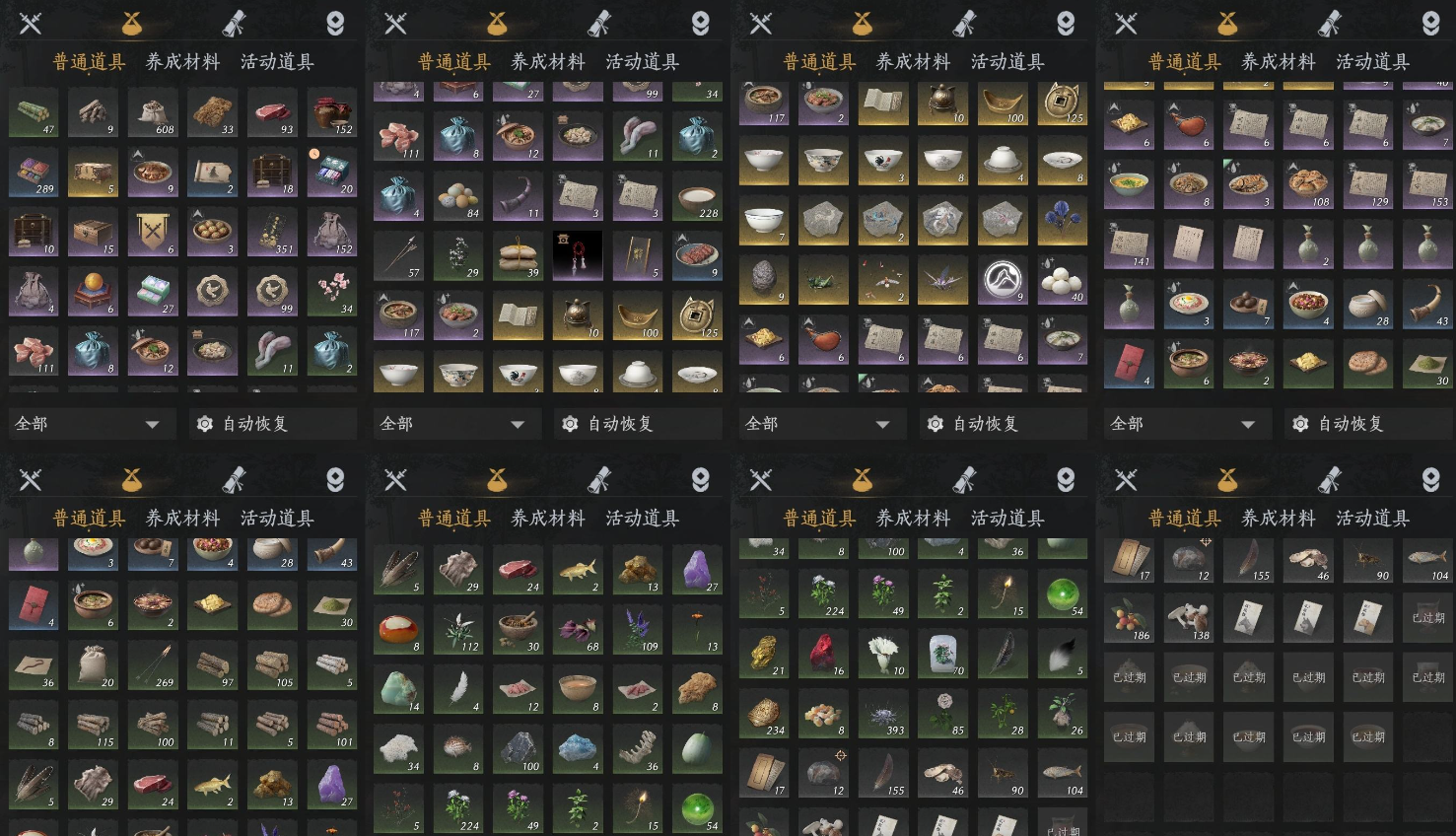Open 活动道具 tab above golden toad panel

click(x=1007, y=519)
